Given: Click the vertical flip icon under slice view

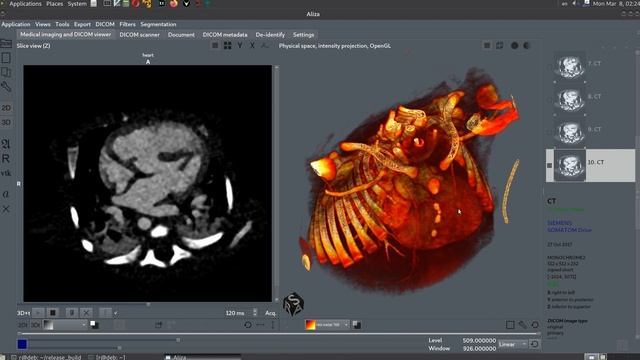Looking at the screenshot, I should pyautogui.click(x=273, y=325).
